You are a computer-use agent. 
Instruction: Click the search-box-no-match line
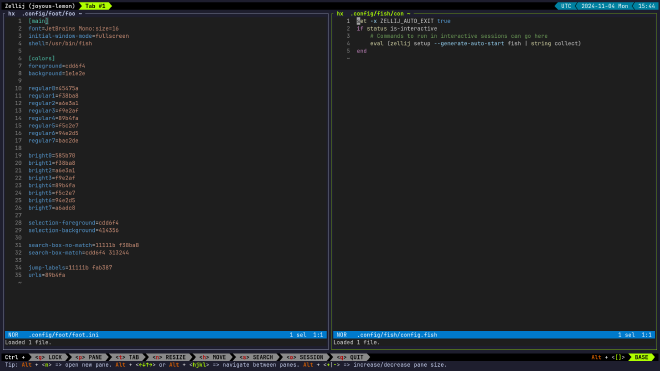click(x=83, y=245)
